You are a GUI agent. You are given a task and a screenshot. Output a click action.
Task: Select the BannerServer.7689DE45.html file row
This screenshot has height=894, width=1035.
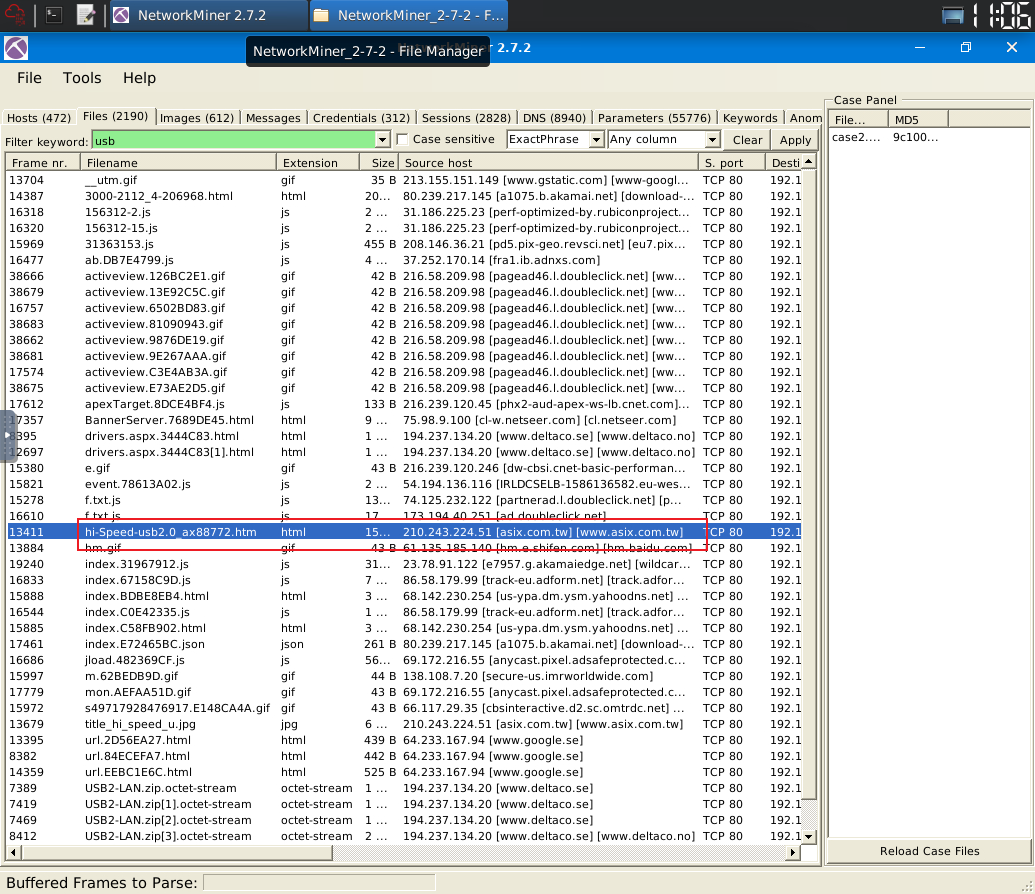(x=404, y=420)
